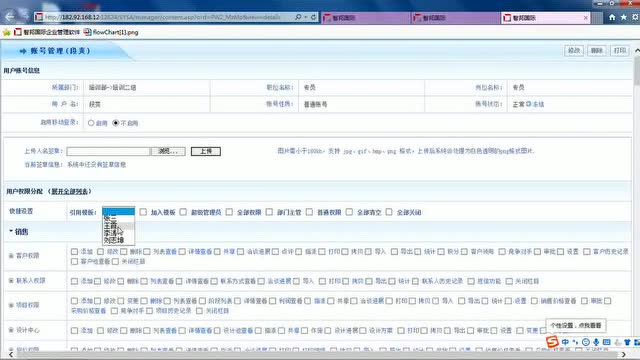Close the active 智邦国际 tab

586,18
